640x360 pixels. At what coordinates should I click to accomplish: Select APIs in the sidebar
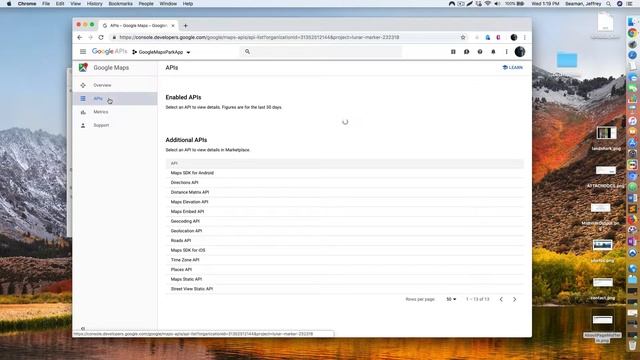pyautogui.click(x=115, y=99)
